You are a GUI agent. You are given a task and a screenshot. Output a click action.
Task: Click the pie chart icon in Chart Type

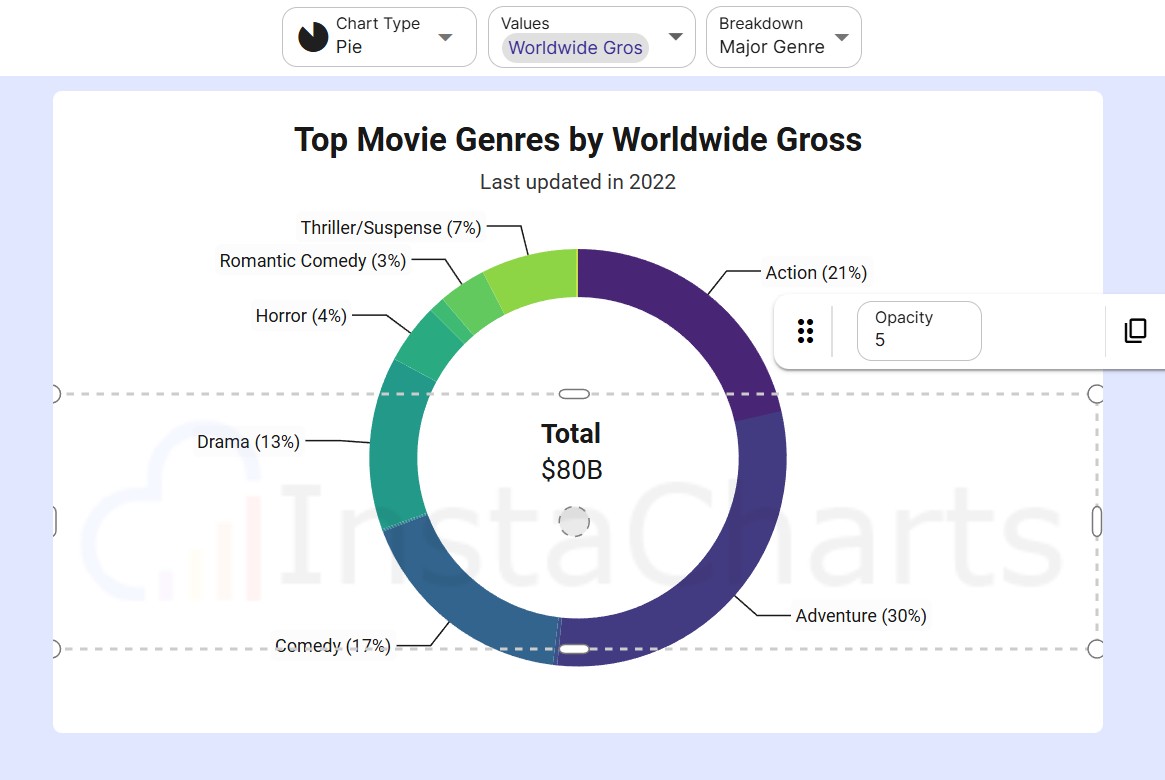click(313, 37)
